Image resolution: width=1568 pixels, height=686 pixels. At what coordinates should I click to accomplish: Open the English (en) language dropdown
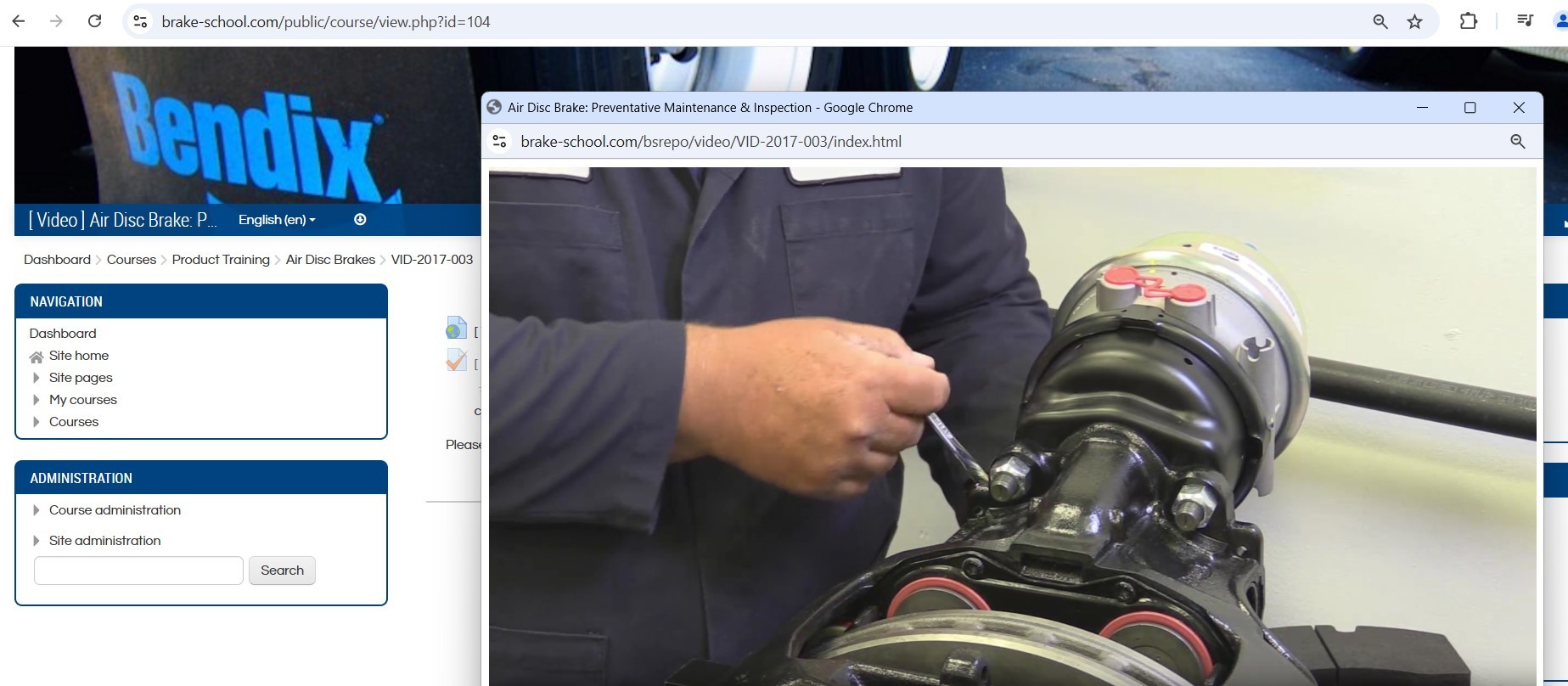[x=277, y=220]
